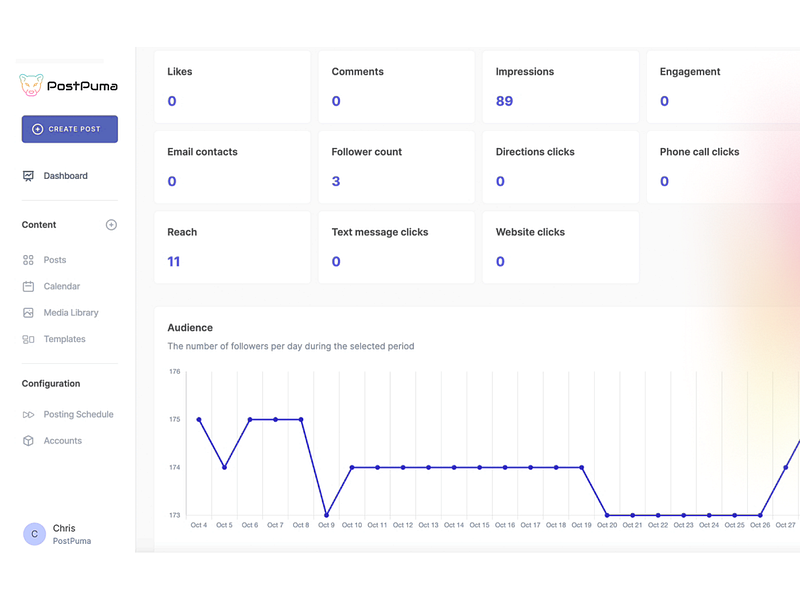
Task: Click the Templates icon in sidebar
Action: coord(28,339)
